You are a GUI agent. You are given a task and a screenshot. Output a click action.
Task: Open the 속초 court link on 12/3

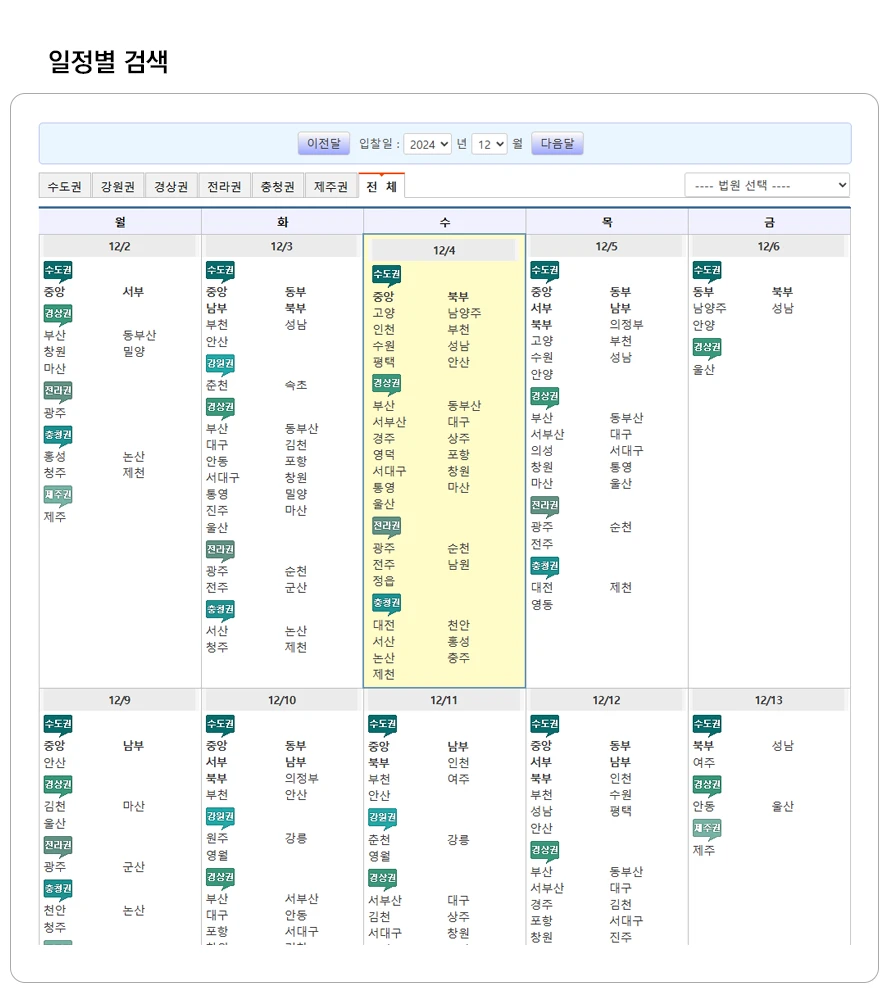(x=296, y=385)
